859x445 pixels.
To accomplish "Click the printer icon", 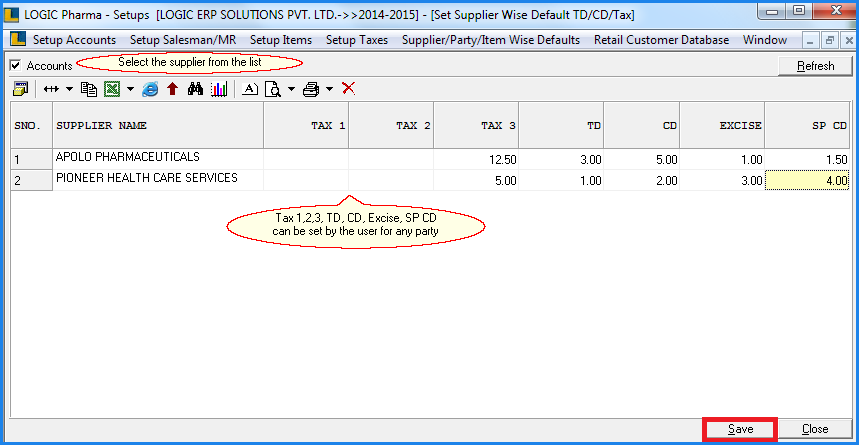I will [310, 89].
